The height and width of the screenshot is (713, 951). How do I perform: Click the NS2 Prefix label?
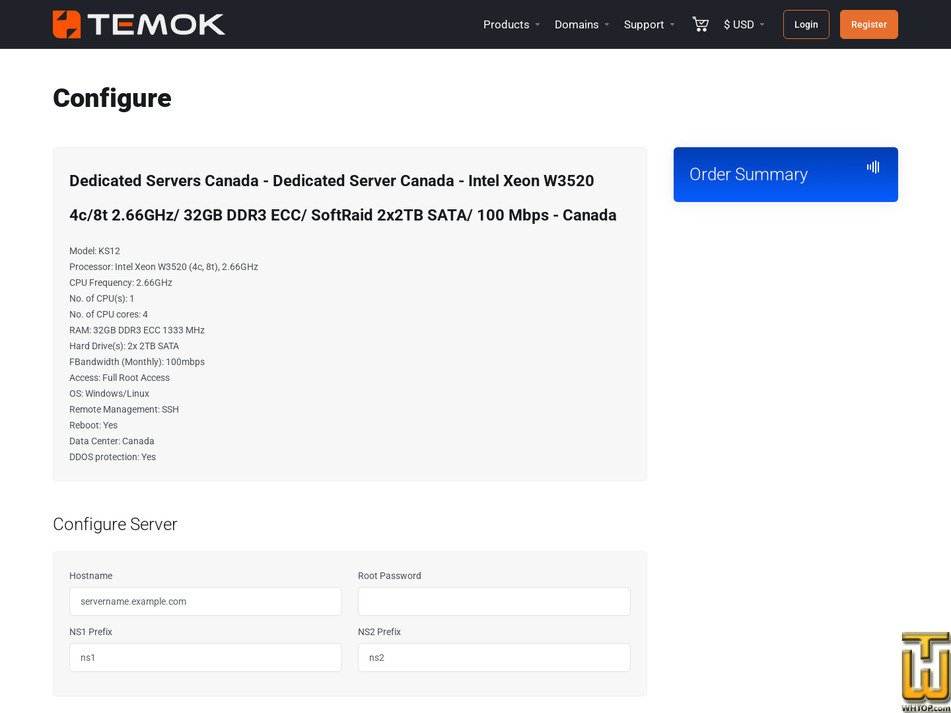pyautogui.click(x=379, y=632)
